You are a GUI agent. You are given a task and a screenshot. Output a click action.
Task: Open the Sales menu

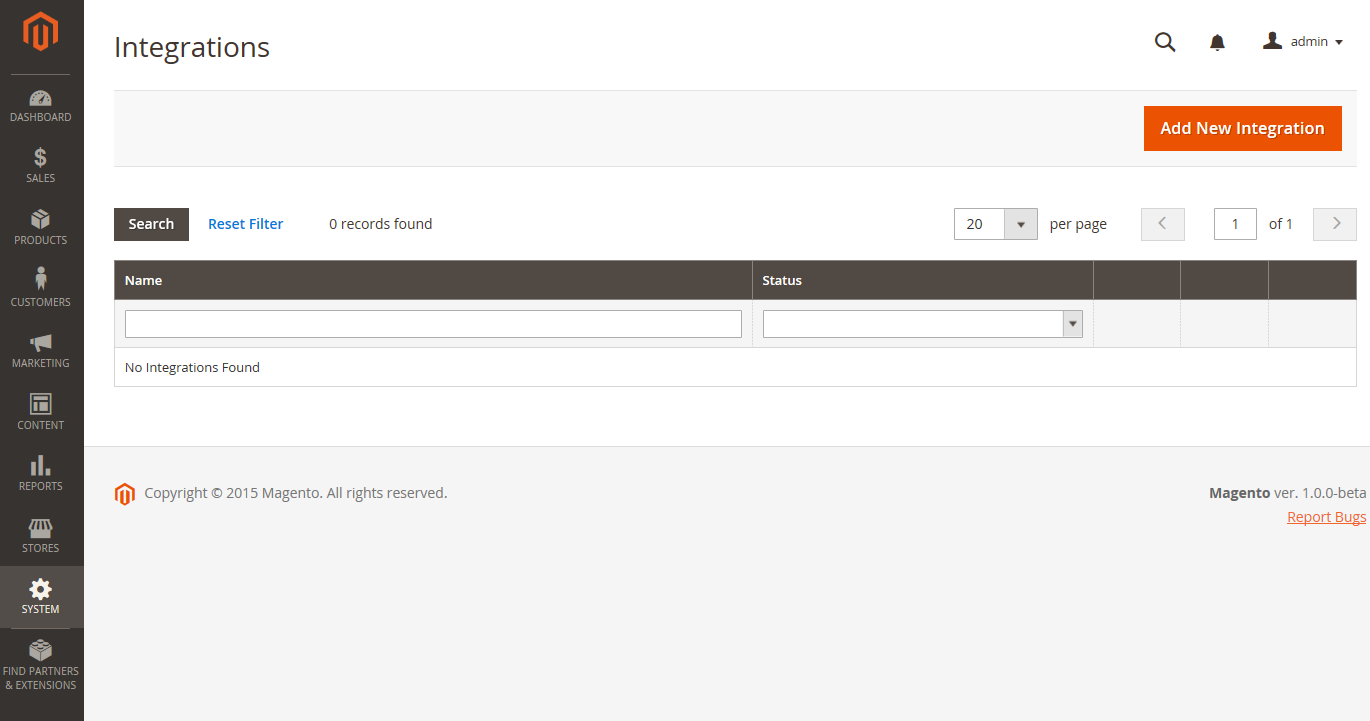pyautogui.click(x=41, y=166)
